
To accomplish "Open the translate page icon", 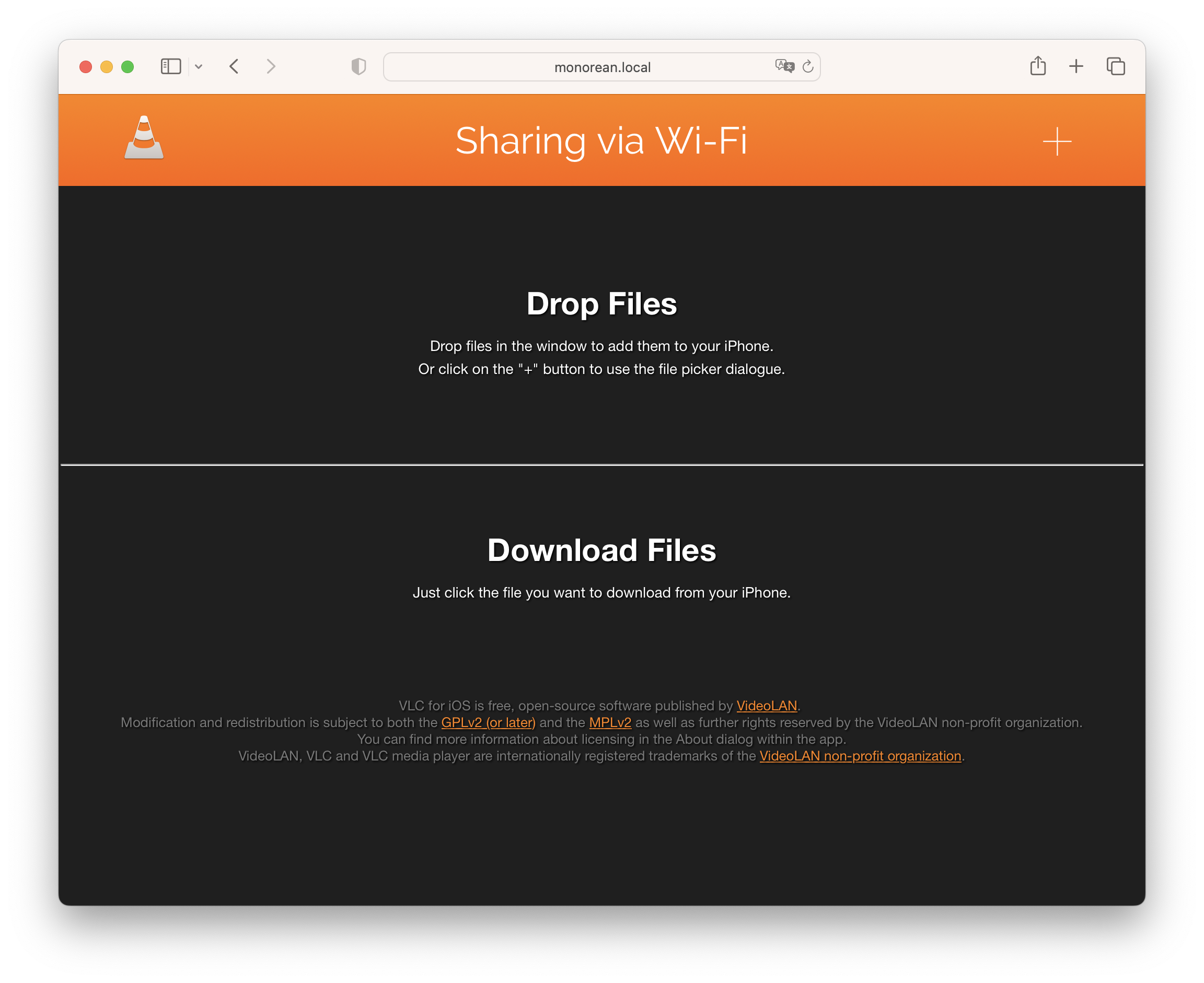I will pyautogui.click(x=784, y=66).
